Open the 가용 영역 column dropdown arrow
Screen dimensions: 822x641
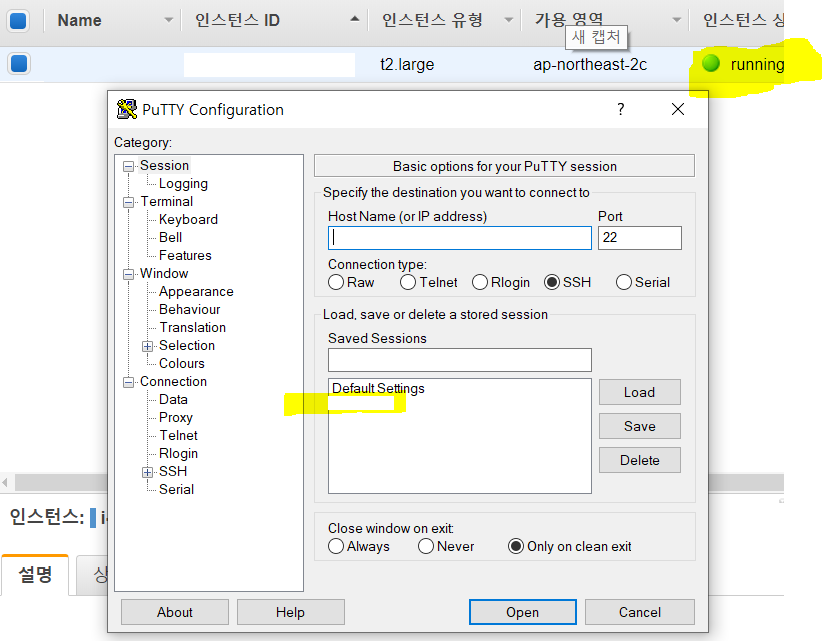tap(676, 20)
